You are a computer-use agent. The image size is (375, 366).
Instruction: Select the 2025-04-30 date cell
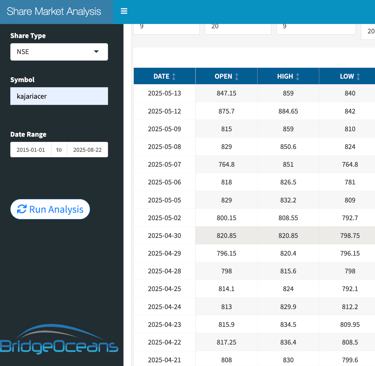tap(164, 236)
